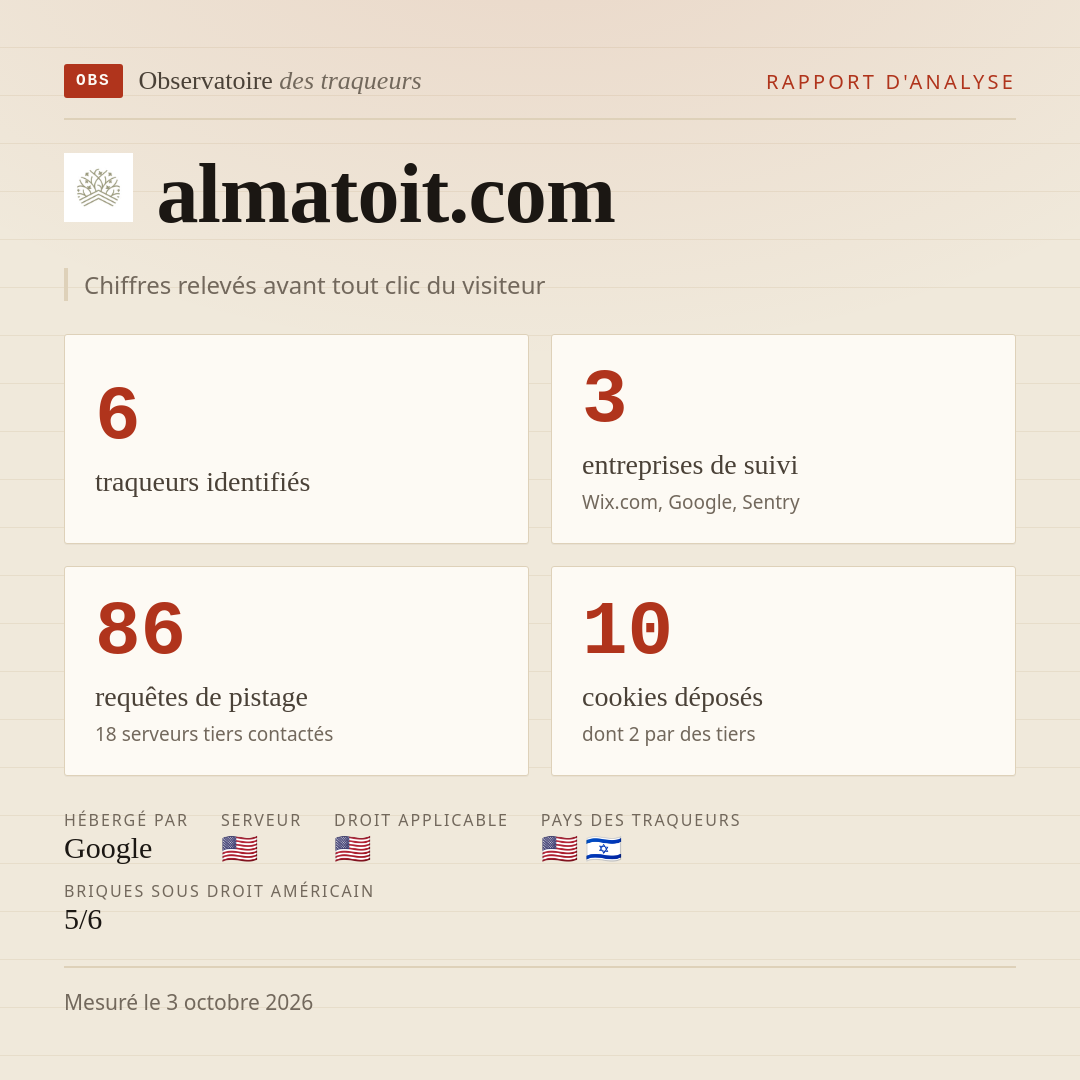Click the Google host name
1080x1080 pixels.
pos(108,849)
